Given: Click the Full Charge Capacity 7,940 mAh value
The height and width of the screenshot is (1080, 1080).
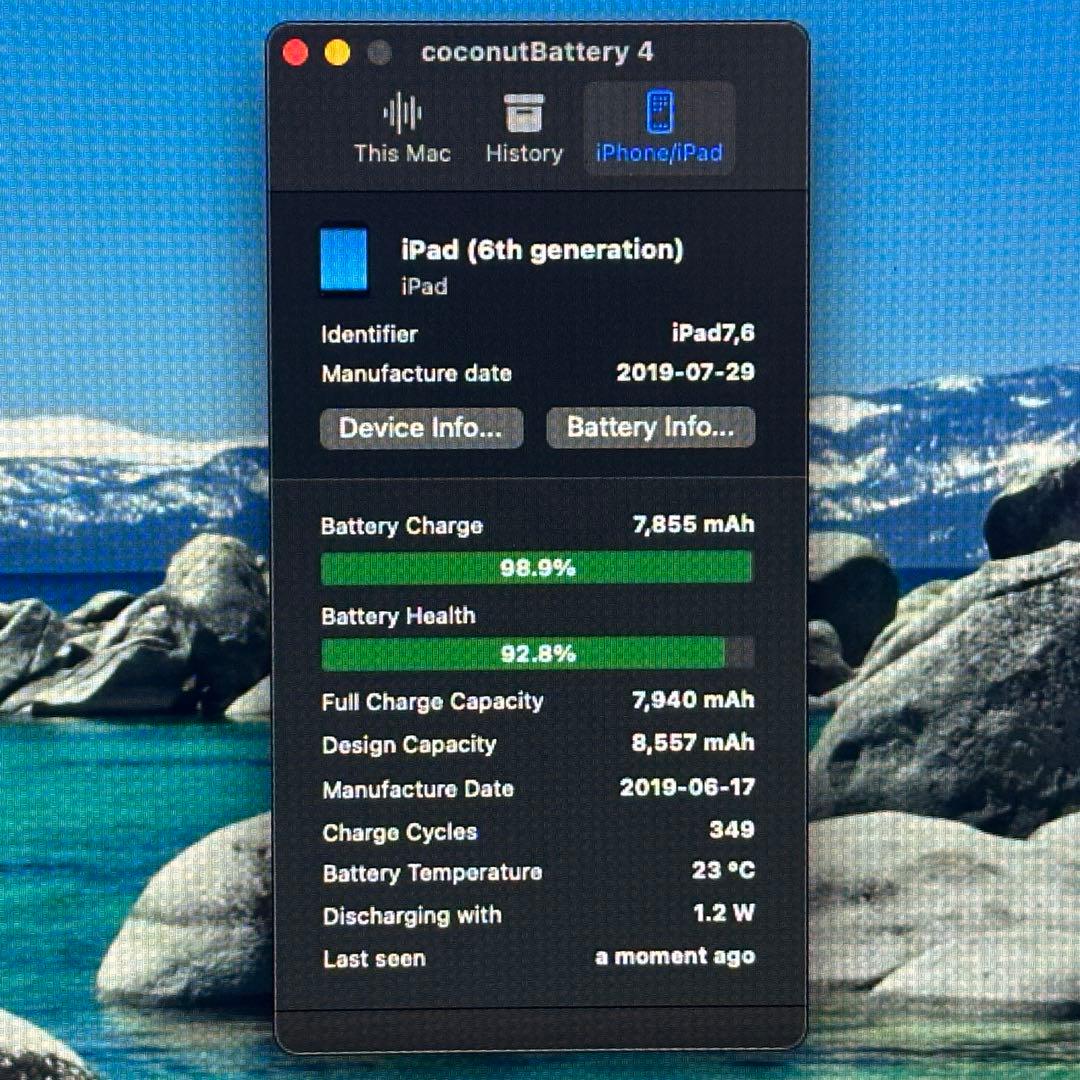Looking at the screenshot, I should coord(693,701).
